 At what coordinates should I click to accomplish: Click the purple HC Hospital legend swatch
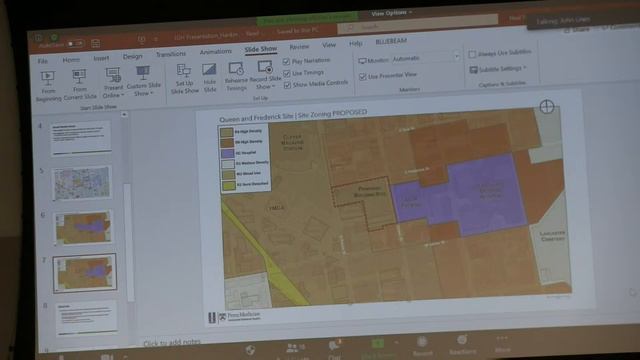tap(227, 153)
